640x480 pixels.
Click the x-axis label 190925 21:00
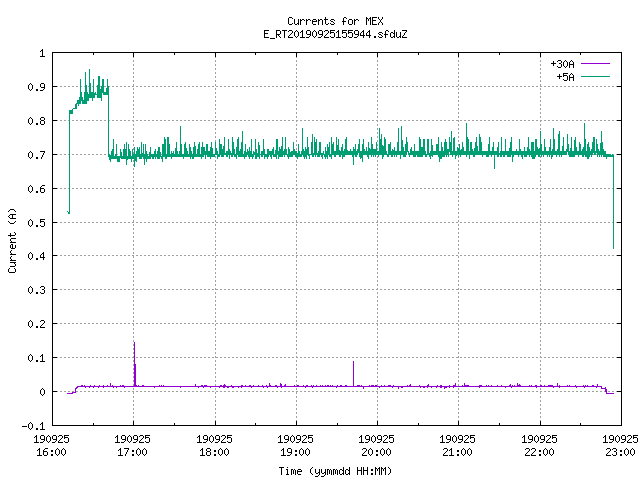tap(458, 445)
